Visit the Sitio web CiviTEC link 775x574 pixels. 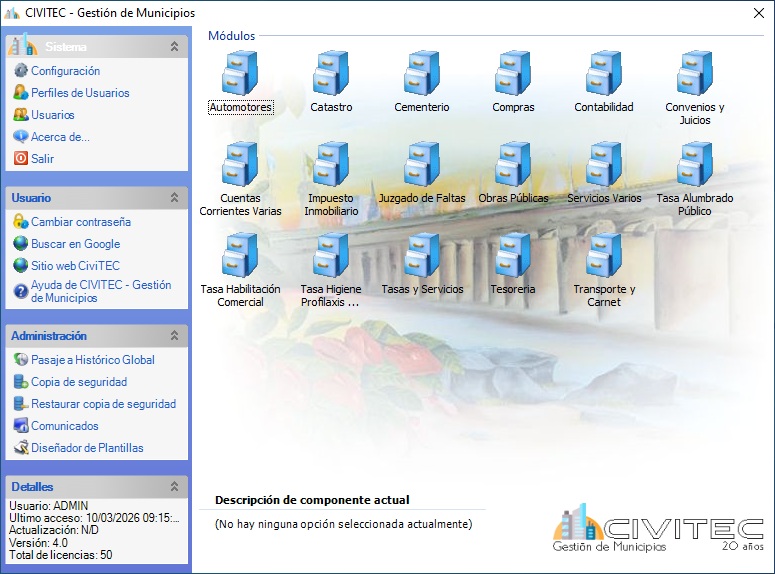tap(75, 265)
